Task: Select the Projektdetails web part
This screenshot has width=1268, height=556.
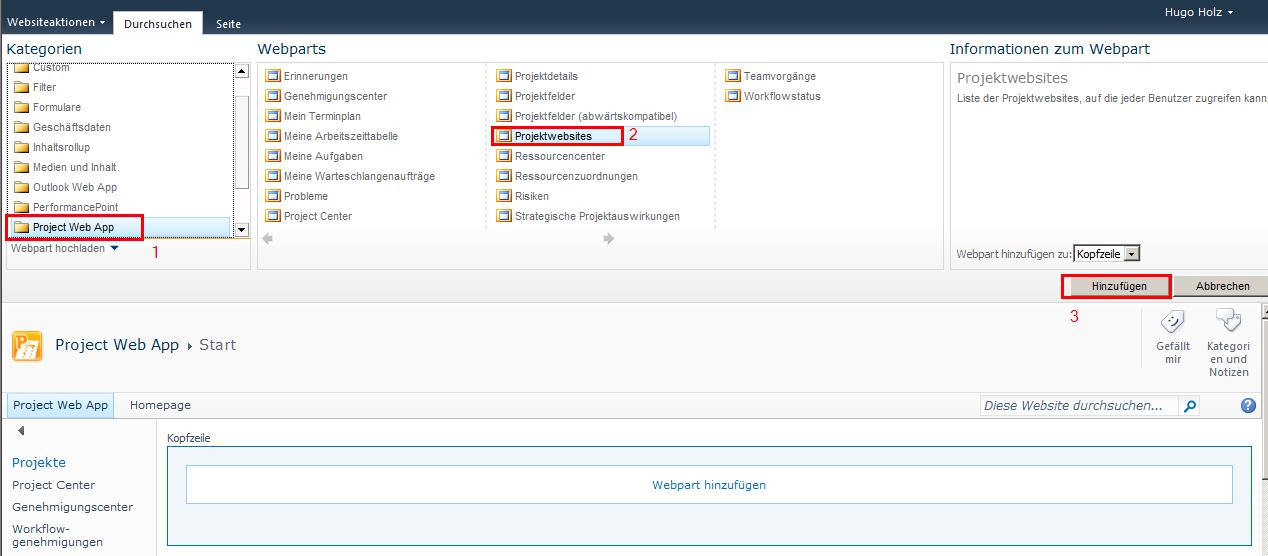Action: point(538,76)
